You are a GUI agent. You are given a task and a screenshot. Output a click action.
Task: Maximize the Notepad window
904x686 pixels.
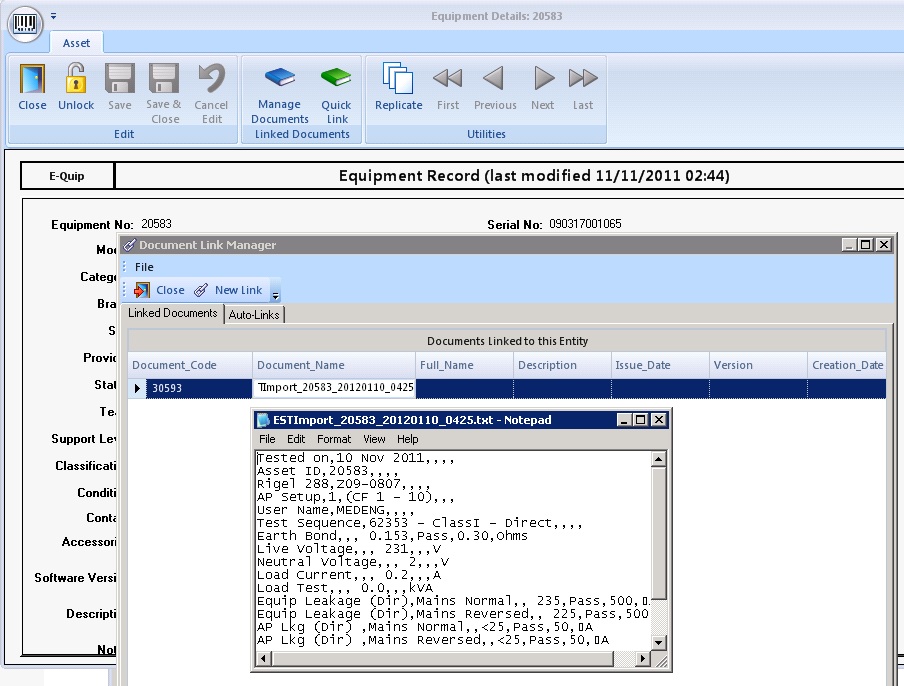coord(640,420)
